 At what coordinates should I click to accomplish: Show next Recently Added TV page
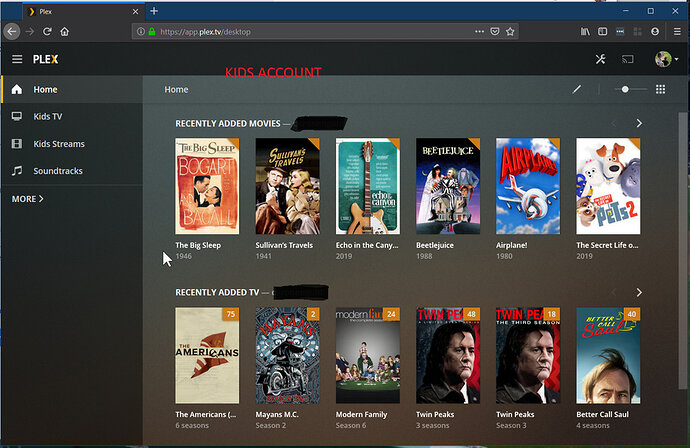pyautogui.click(x=639, y=293)
